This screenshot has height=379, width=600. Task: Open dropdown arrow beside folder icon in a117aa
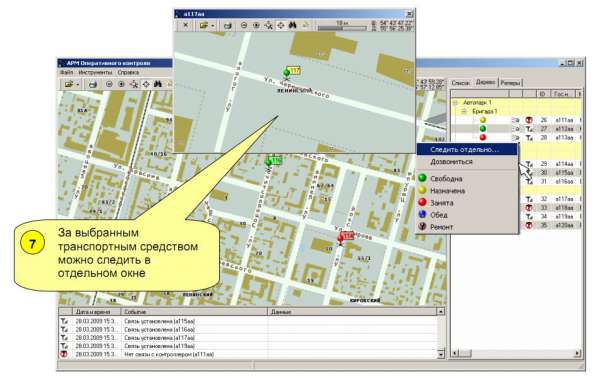tap(213, 26)
